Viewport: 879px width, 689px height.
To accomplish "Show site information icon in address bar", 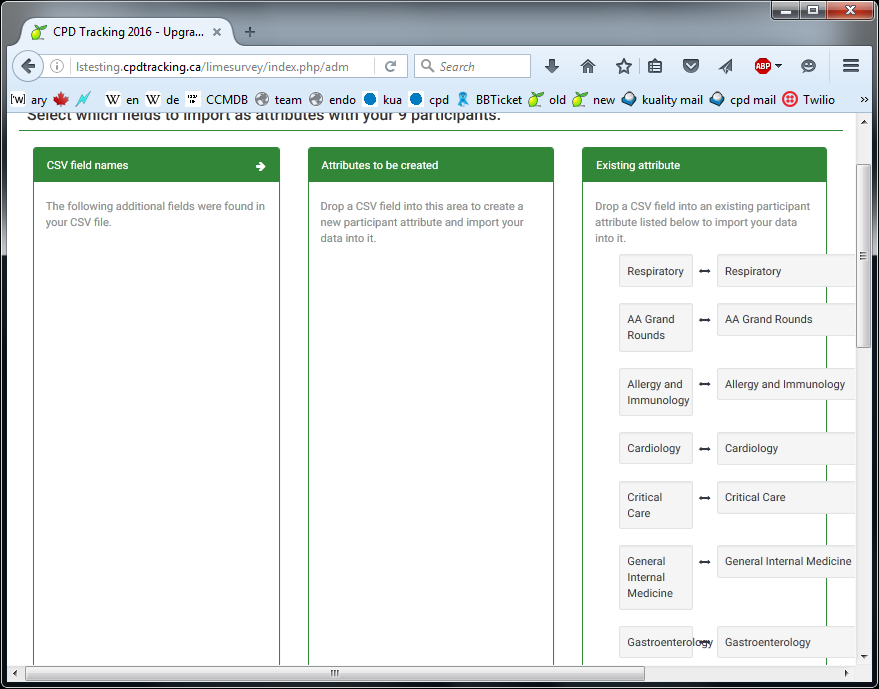I will point(57,67).
